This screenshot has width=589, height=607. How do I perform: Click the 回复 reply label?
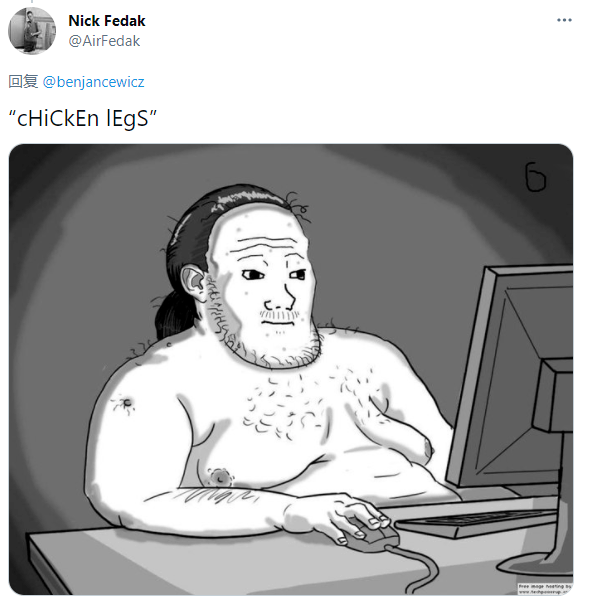tap(23, 82)
